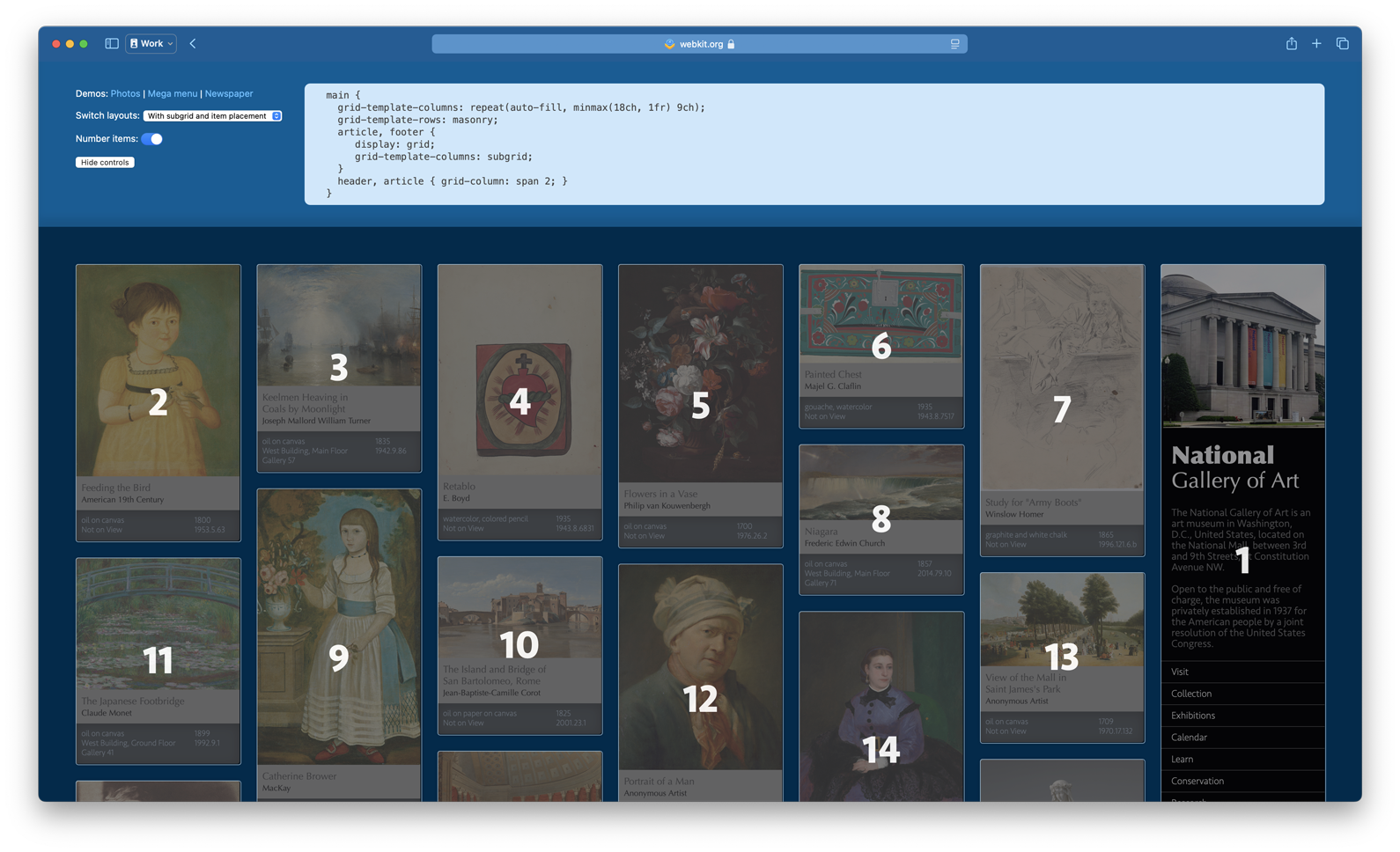The width and height of the screenshot is (1400, 852).
Task: Toggle the Number items switch
Action: coord(152,139)
